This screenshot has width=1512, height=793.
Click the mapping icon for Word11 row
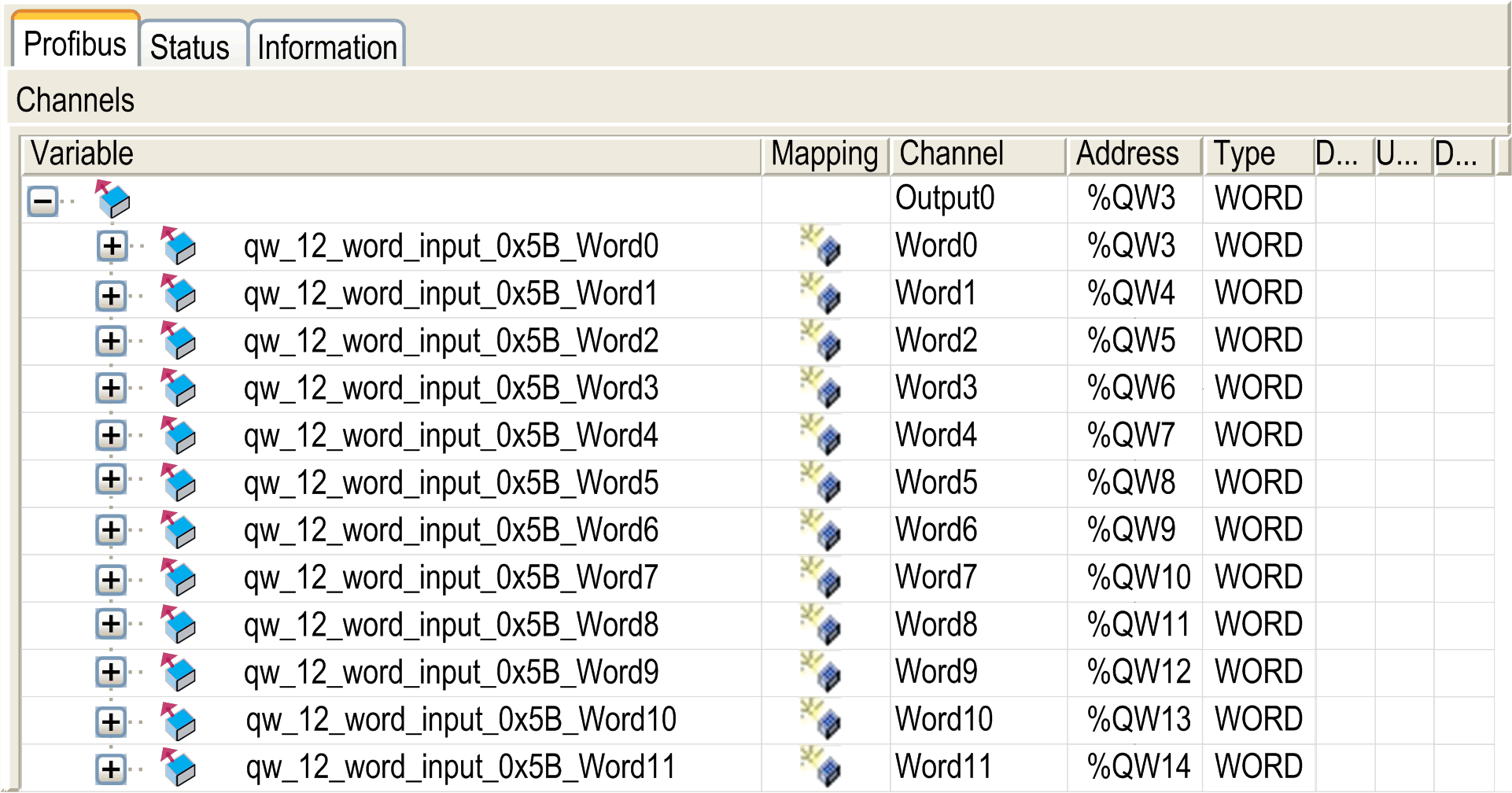(821, 767)
